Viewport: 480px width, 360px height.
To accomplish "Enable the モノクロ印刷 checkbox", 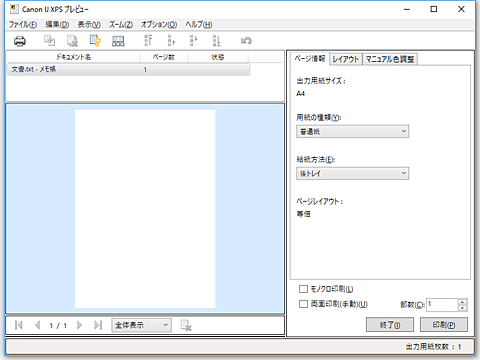I will [x=303, y=289].
